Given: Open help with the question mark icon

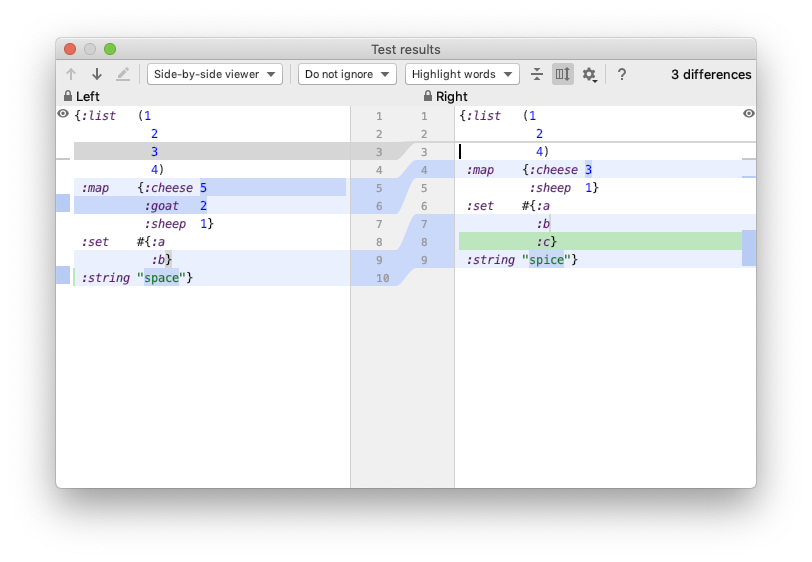Looking at the screenshot, I should pyautogui.click(x=622, y=75).
